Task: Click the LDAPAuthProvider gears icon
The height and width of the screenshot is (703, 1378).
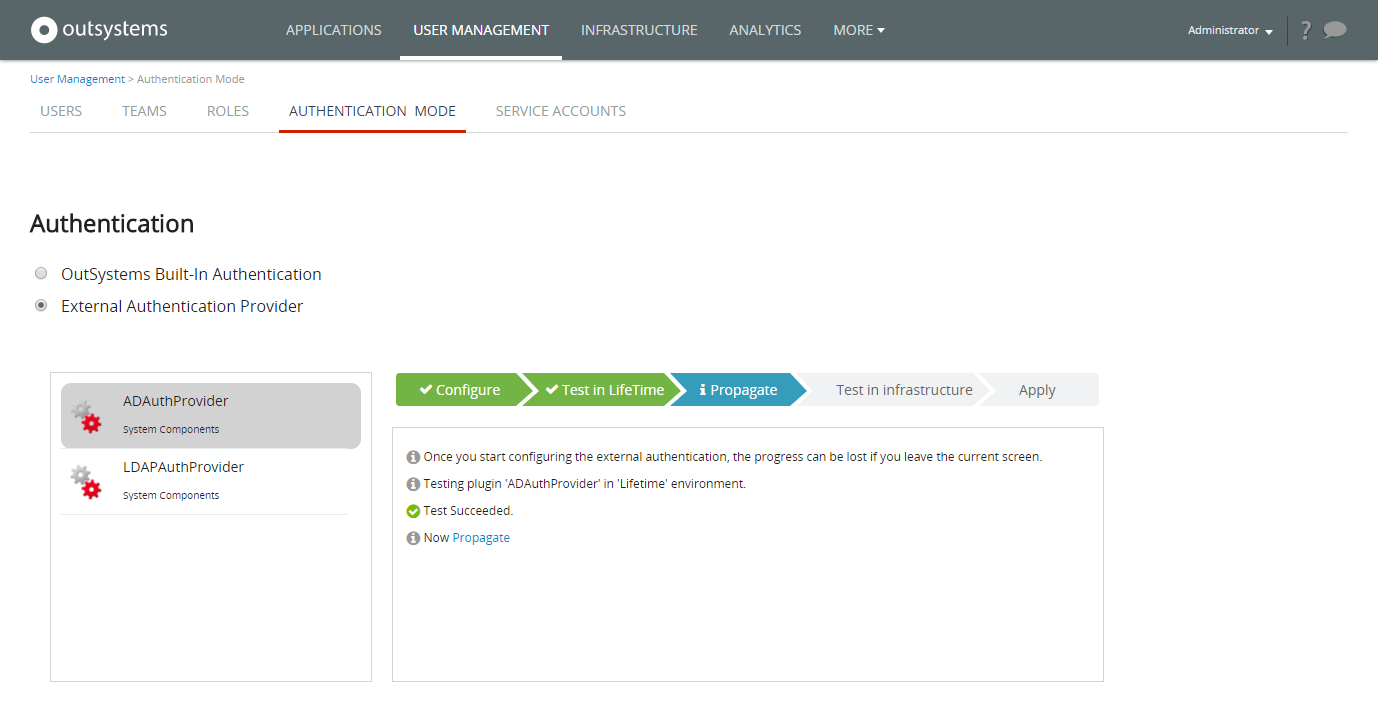Action: (85, 481)
